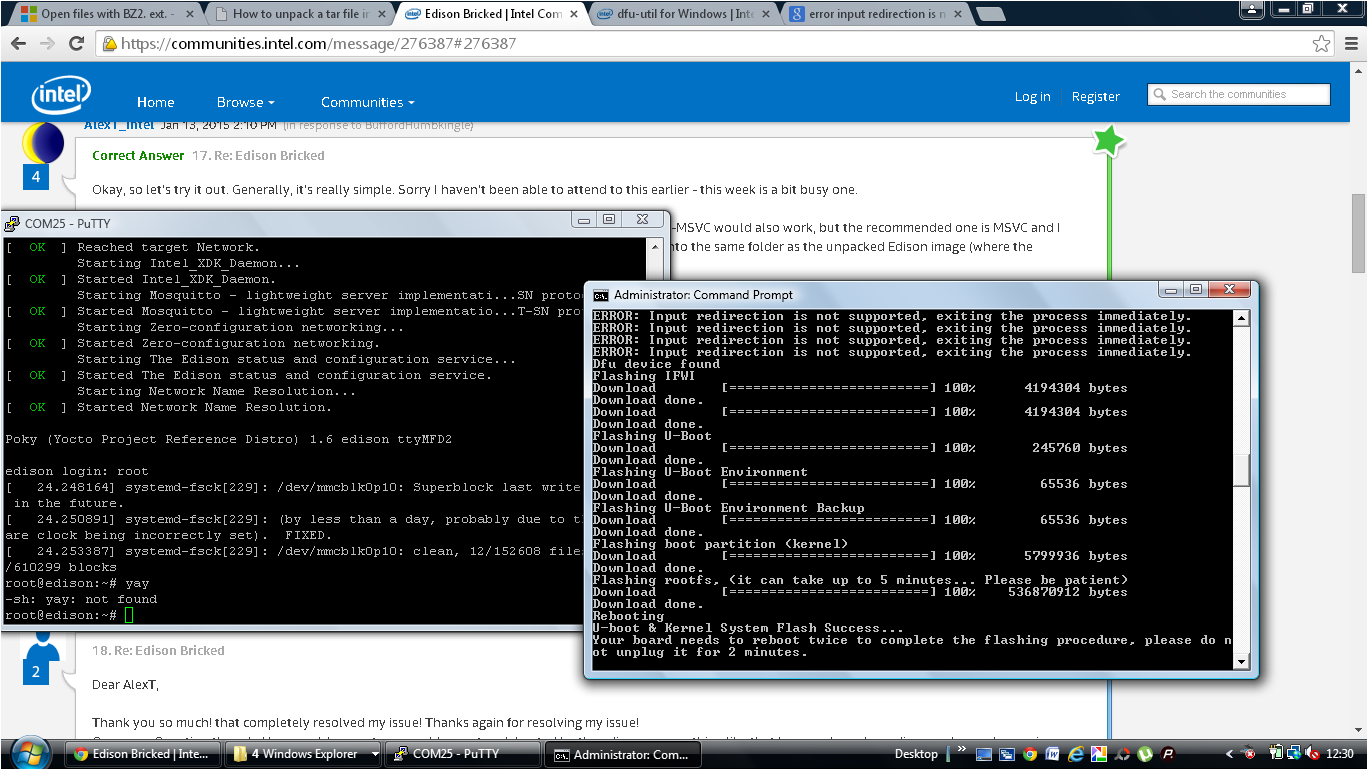The image size is (1368, 770).
Task: Click the Intel logo in the site header
Action: [x=61, y=96]
